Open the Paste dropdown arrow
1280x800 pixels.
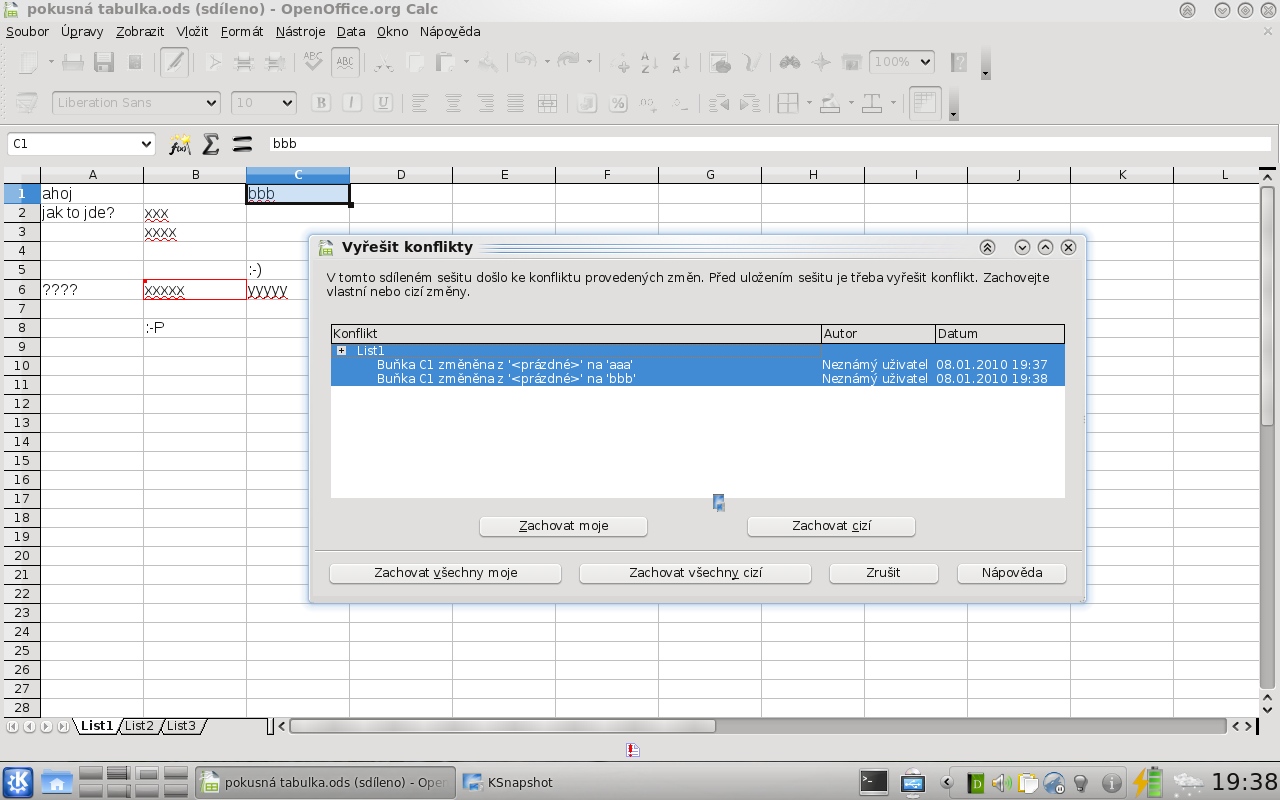tap(466, 62)
